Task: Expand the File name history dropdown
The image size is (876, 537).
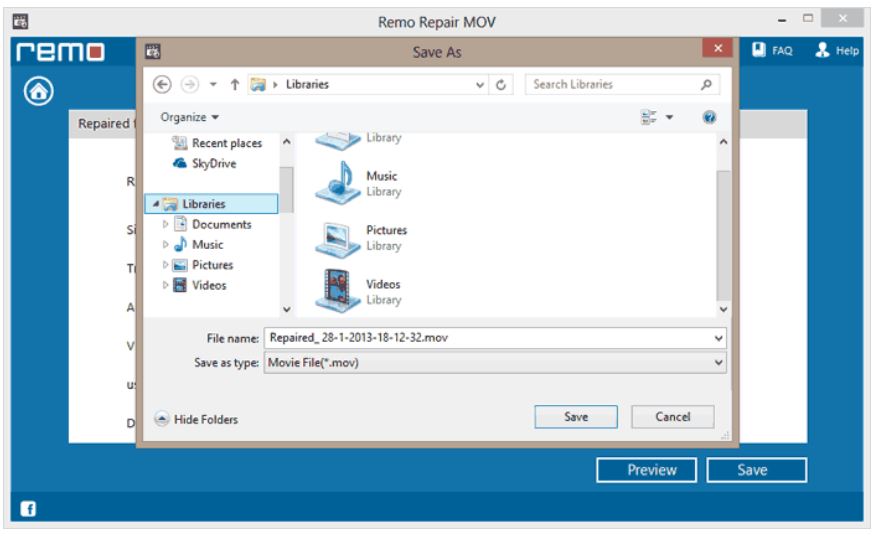Action: coord(719,338)
